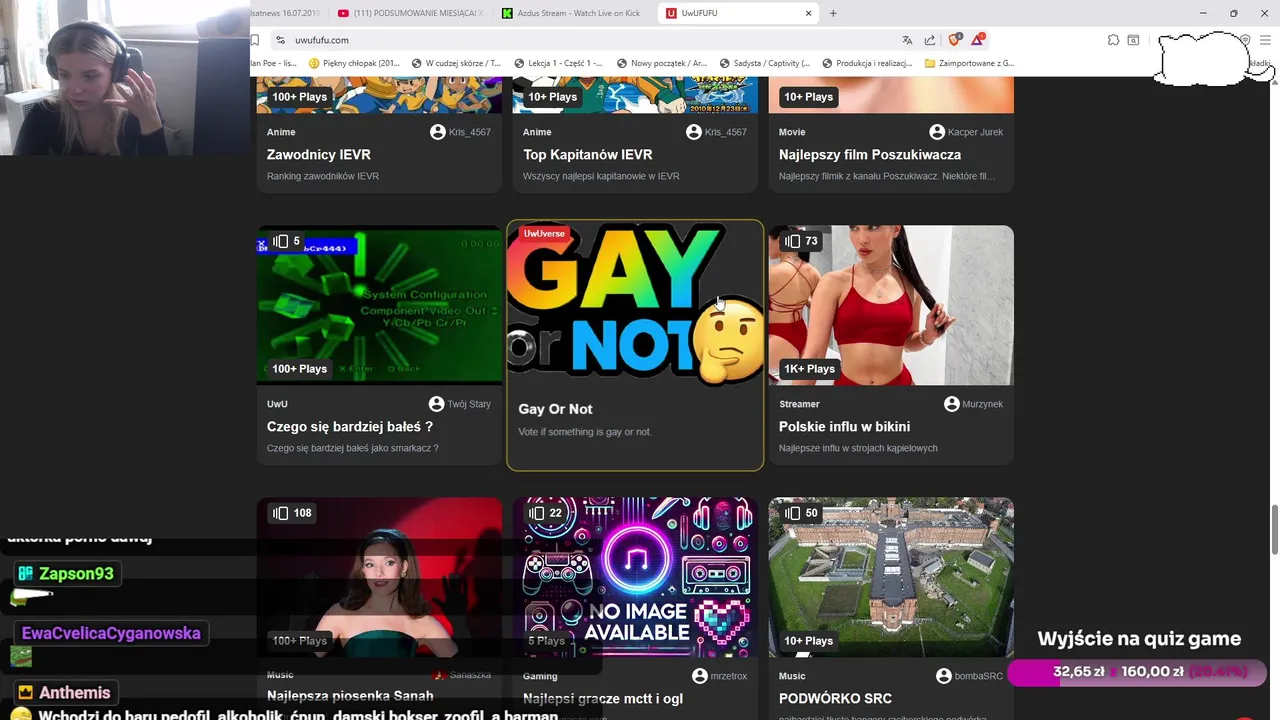Select the UwUFUFU tab
Image resolution: width=1280 pixels, height=720 pixels.
click(x=738, y=13)
